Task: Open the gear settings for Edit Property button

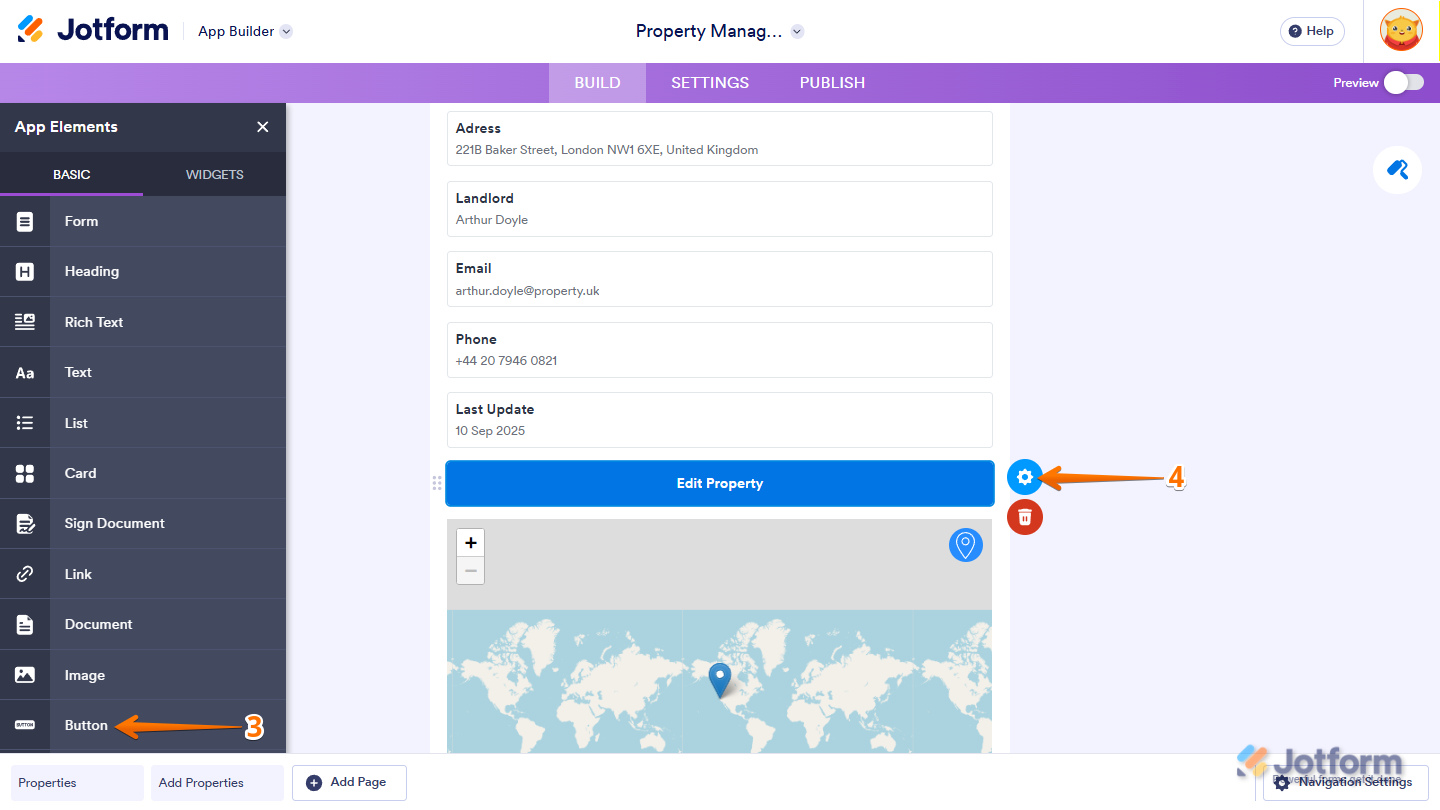Action: 1024,477
